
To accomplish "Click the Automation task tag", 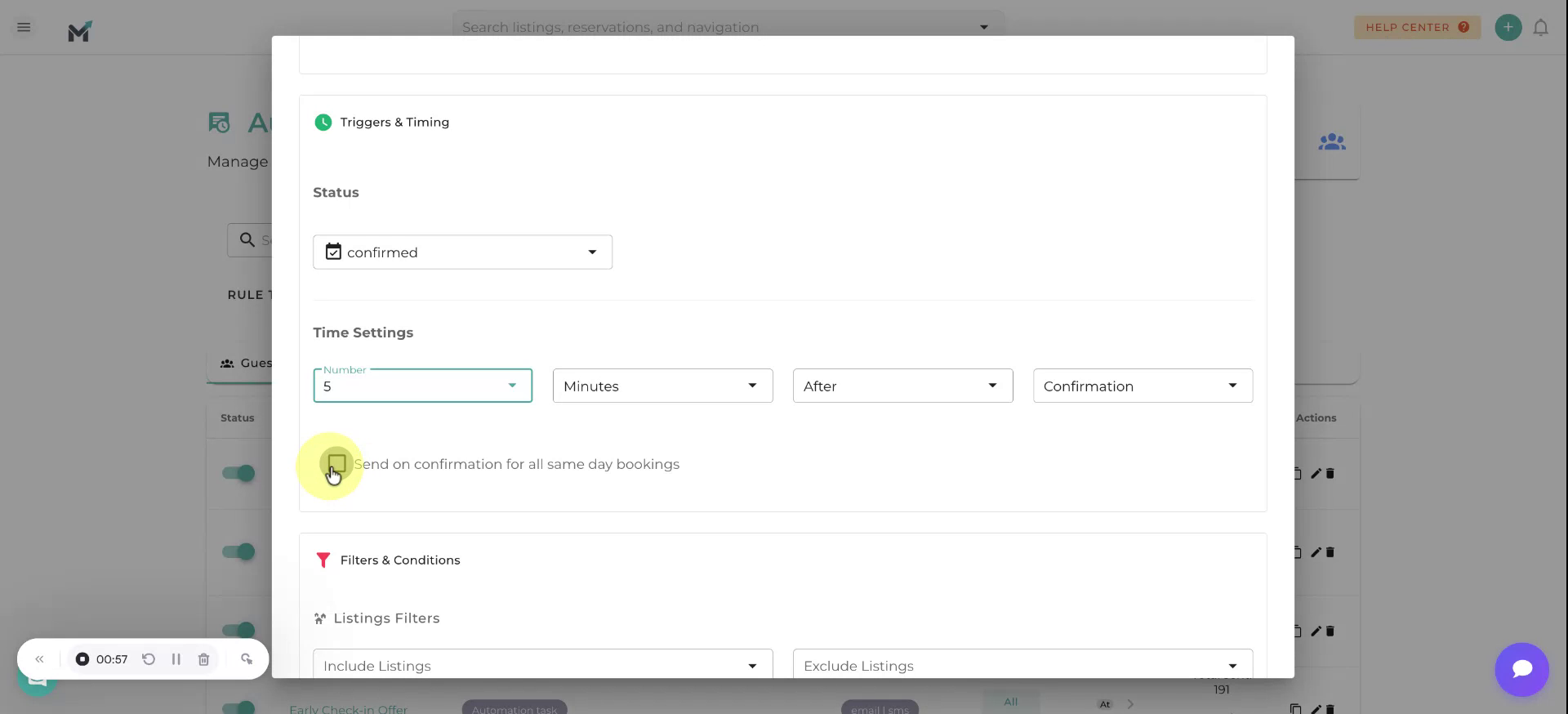I will tap(514, 708).
